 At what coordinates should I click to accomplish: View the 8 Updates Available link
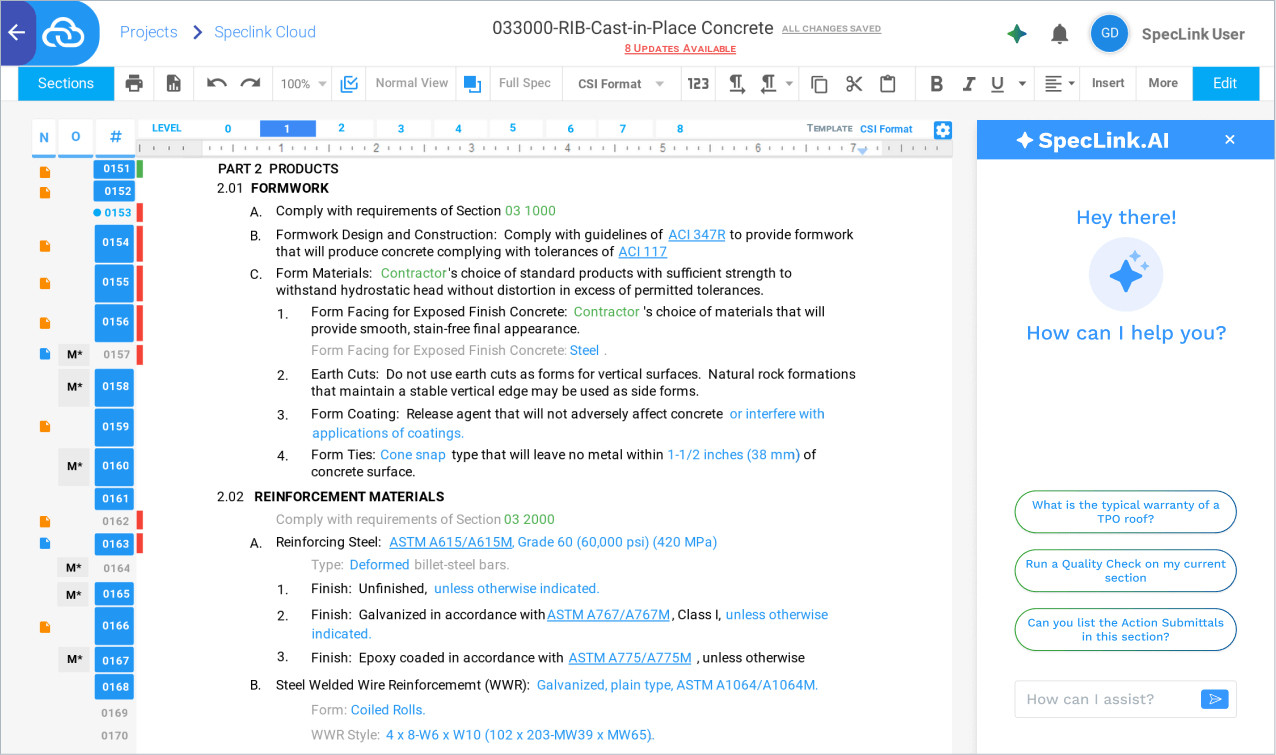pos(680,49)
